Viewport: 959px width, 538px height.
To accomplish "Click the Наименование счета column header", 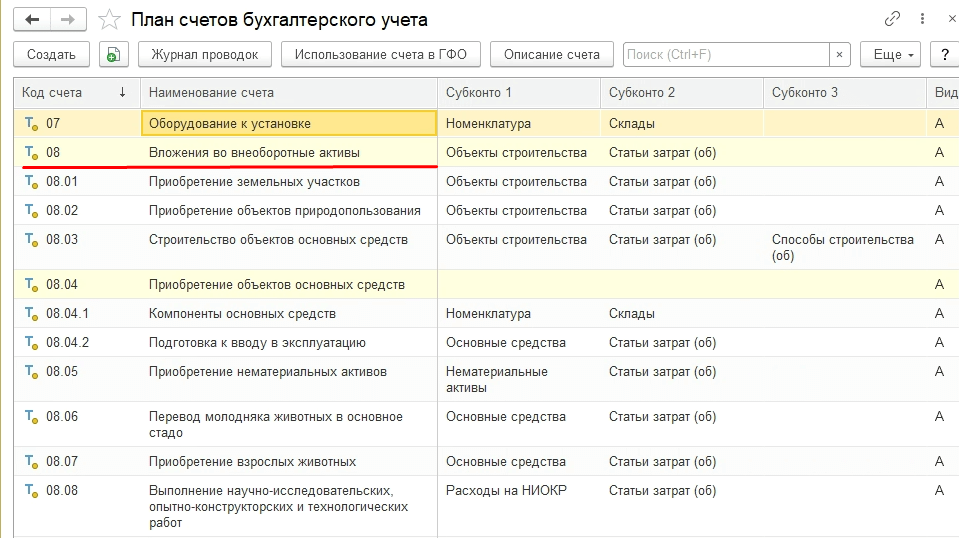I will (x=211, y=93).
